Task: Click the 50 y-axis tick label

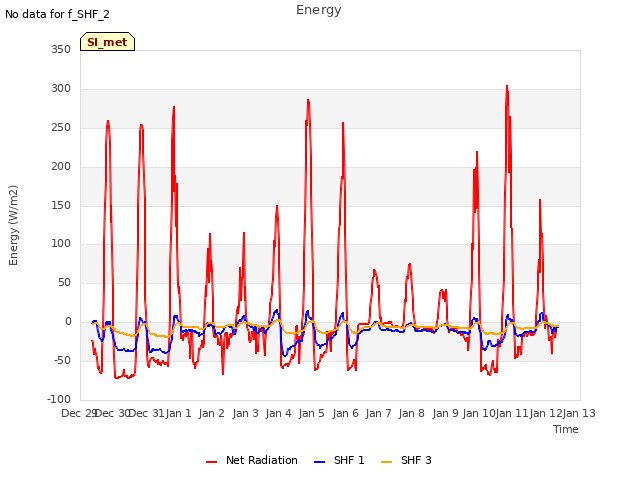Action: click(x=64, y=282)
